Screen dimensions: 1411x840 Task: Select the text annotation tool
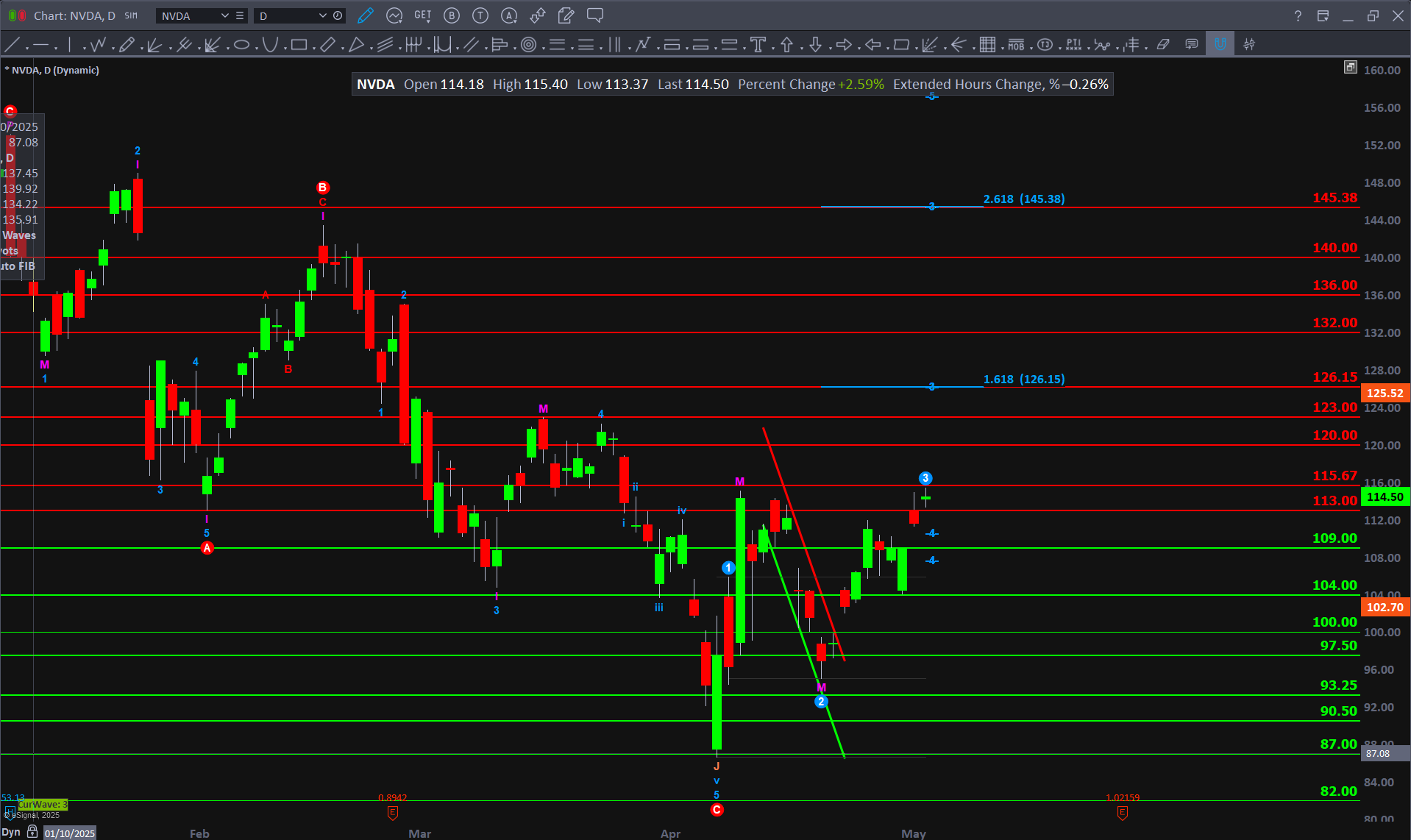[x=758, y=45]
